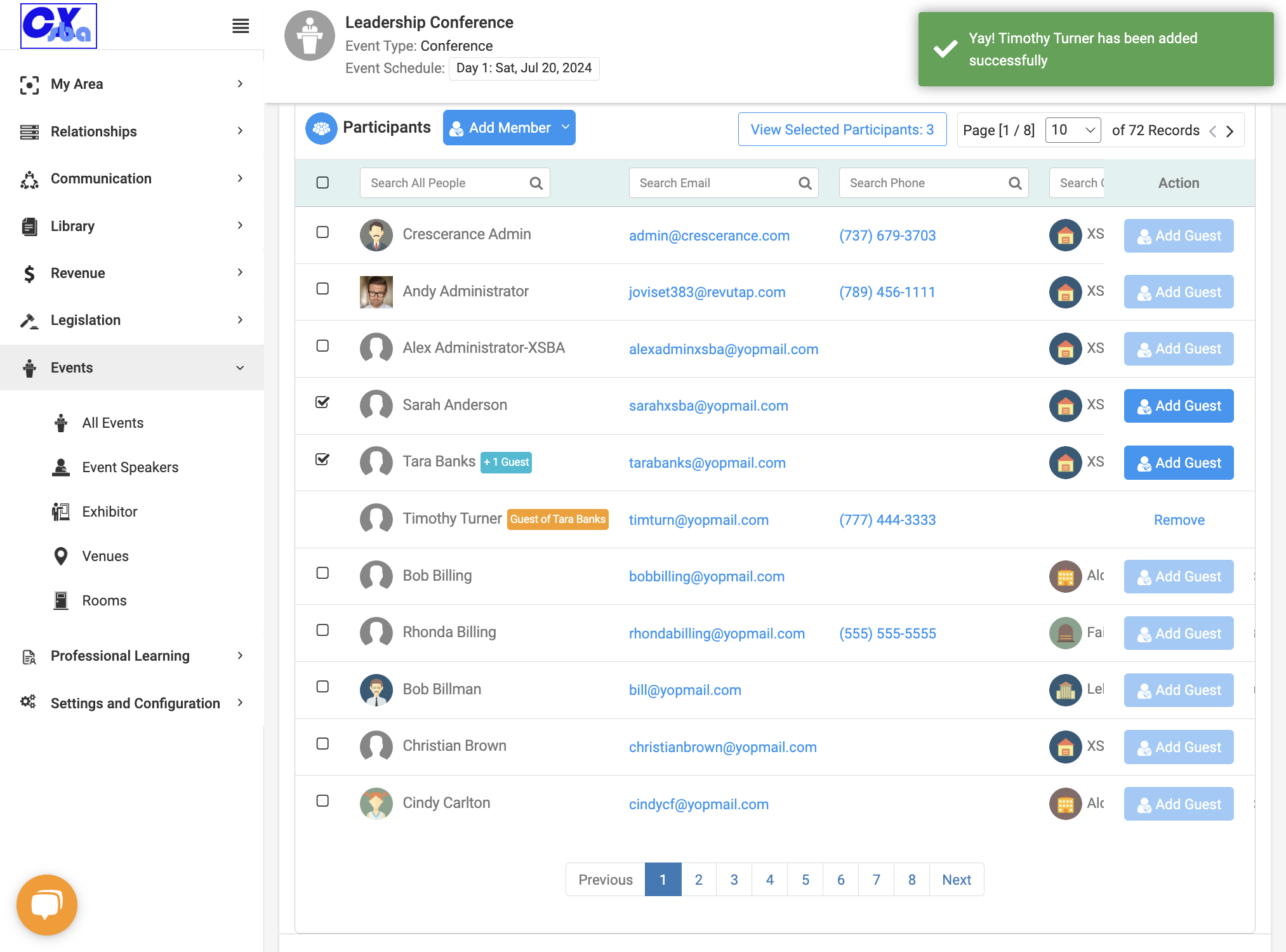1286x952 pixels.
Task: Click the organization icon in Bob Billing's row
Action: tap(1065, 576)
